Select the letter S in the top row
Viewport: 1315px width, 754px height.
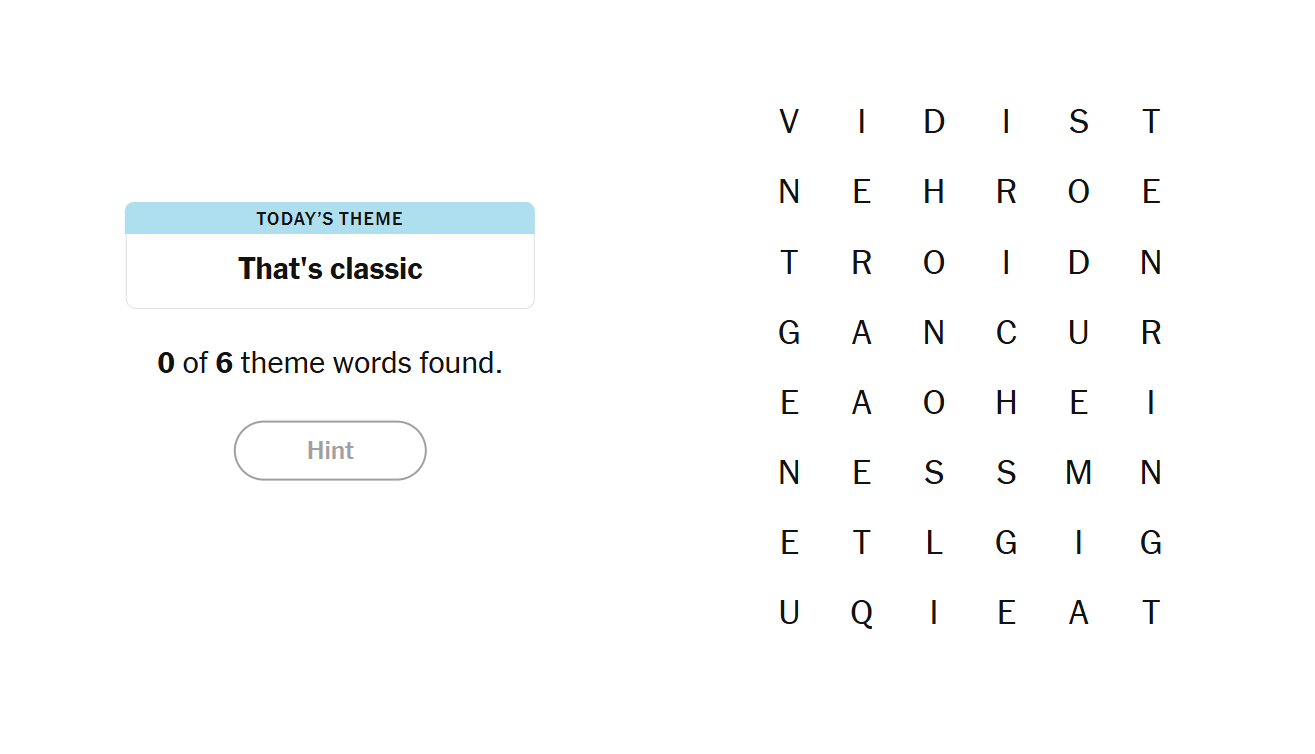point(1078,122)
